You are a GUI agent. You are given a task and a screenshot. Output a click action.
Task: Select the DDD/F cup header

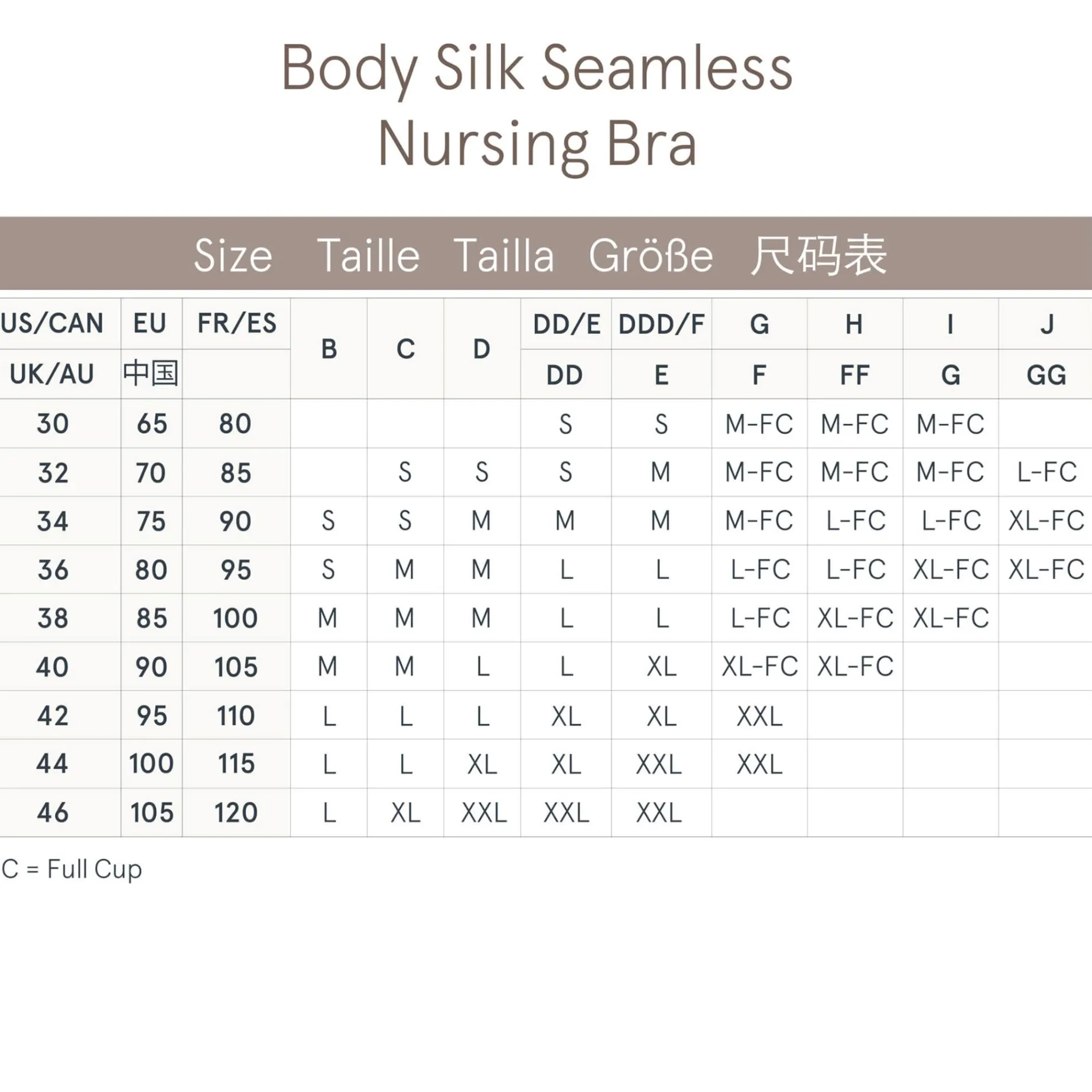[x=661, y=324]
